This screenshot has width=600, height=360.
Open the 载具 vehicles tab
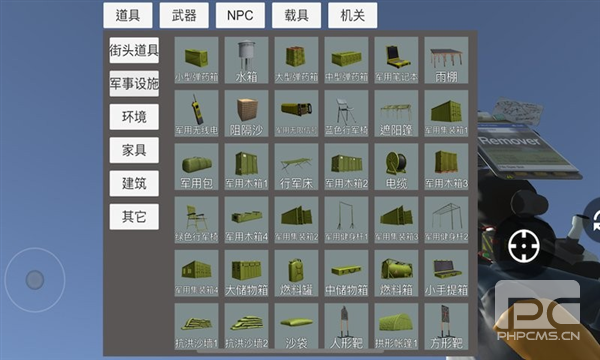(297, 15)
